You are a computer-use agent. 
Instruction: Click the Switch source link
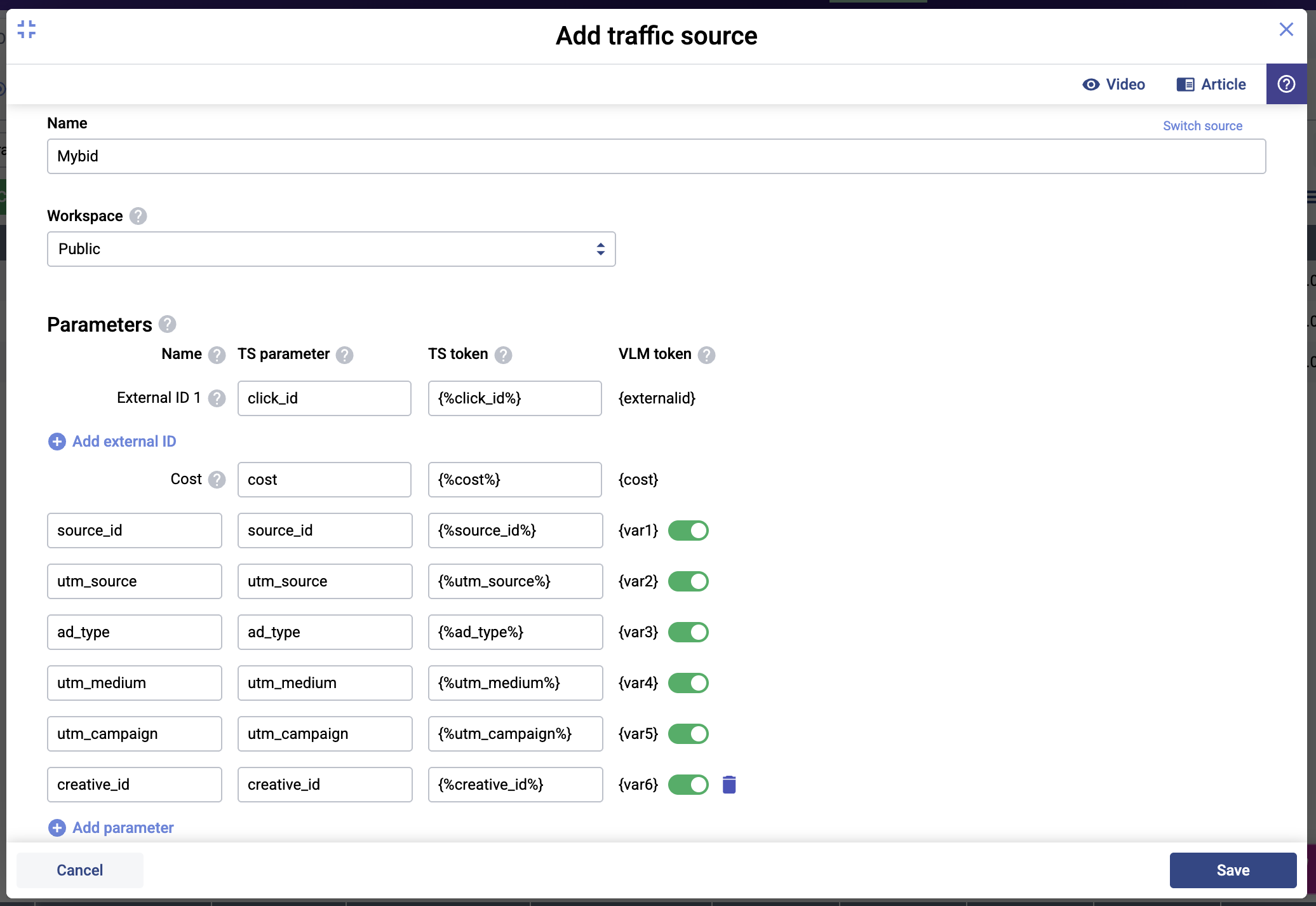1202,126
